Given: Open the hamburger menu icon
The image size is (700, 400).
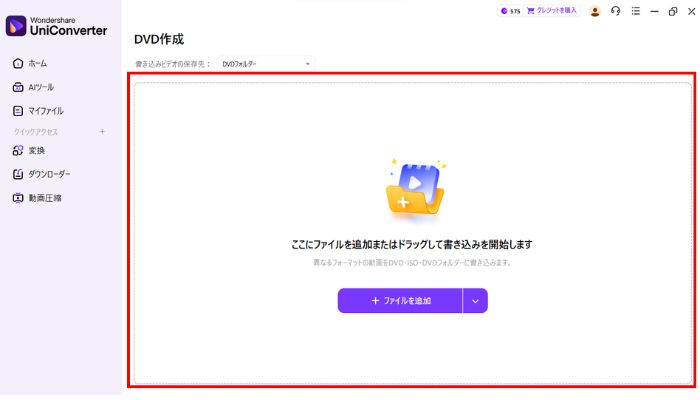Looking at the screenshot, I should (x=636, y=11).
